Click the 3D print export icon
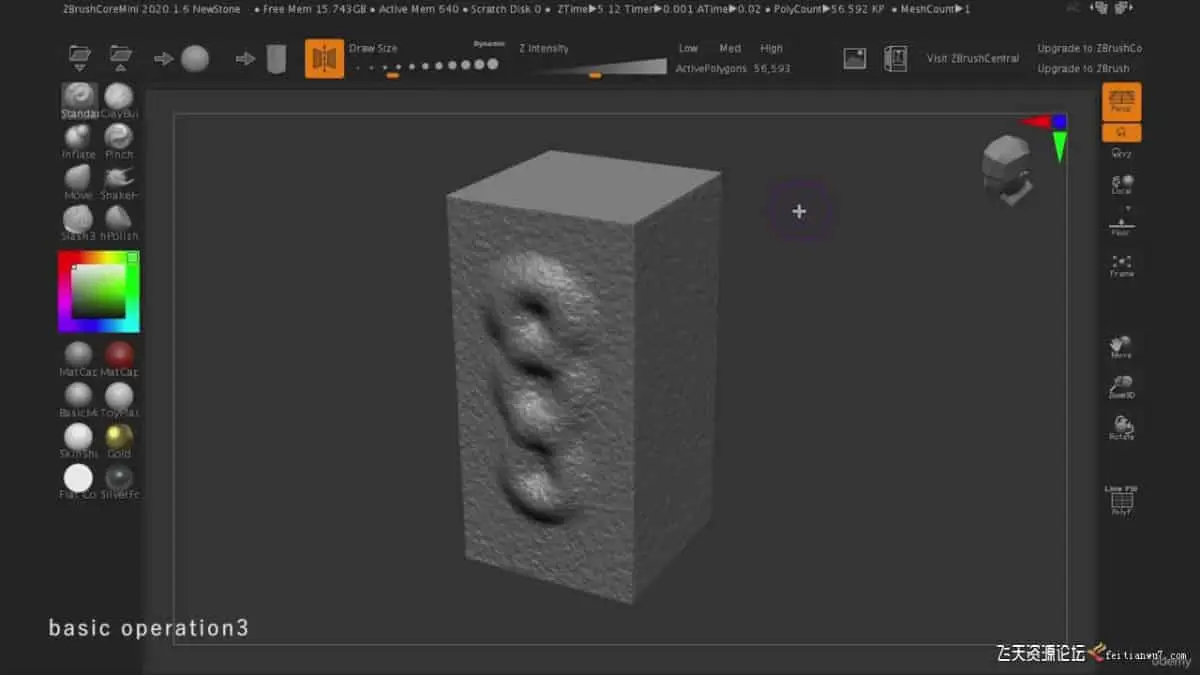Viewport: 1200px width, 675px height. coord(895,58)
